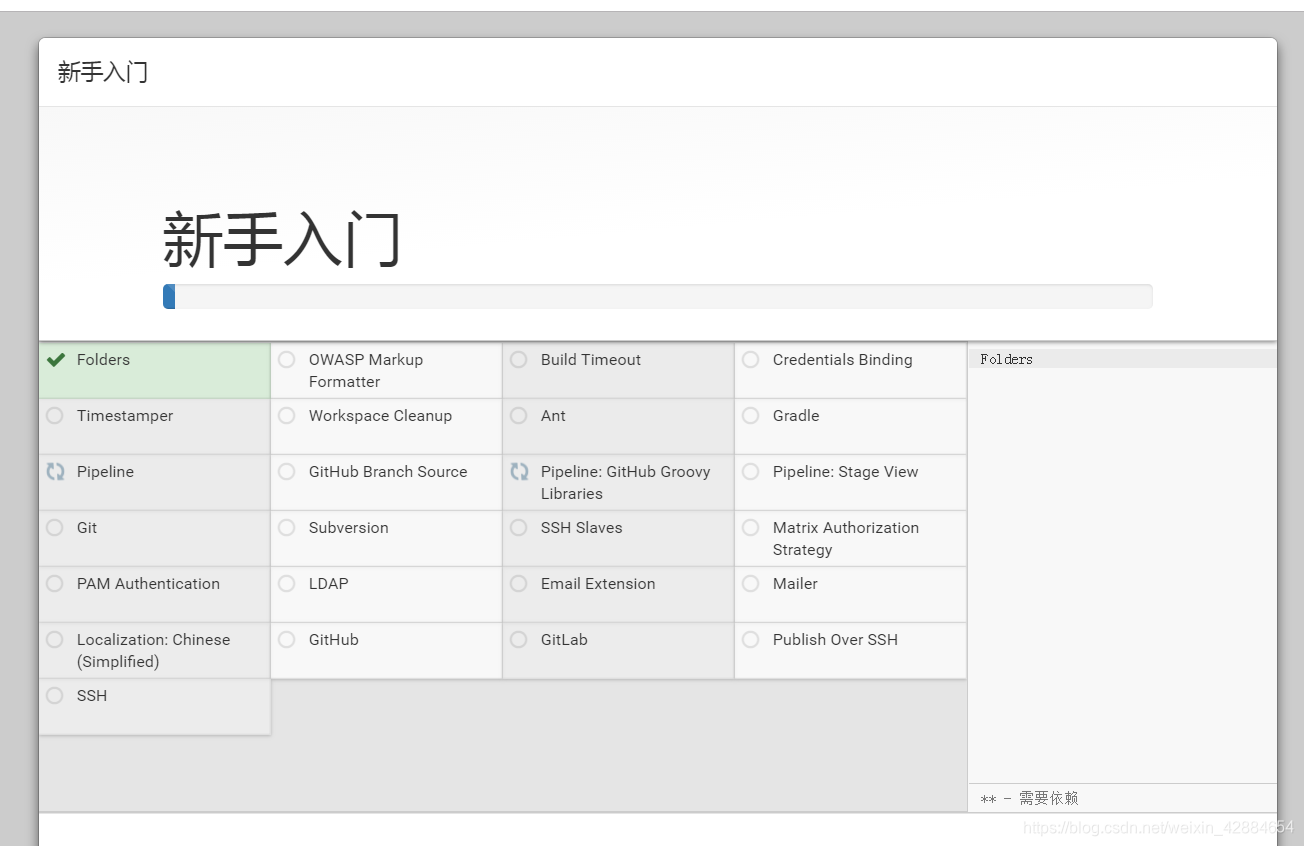Viewport: 1304px width, 846px height.
Task: Click the SSH Slaves plugin name
Action: (x=582, y=528)
